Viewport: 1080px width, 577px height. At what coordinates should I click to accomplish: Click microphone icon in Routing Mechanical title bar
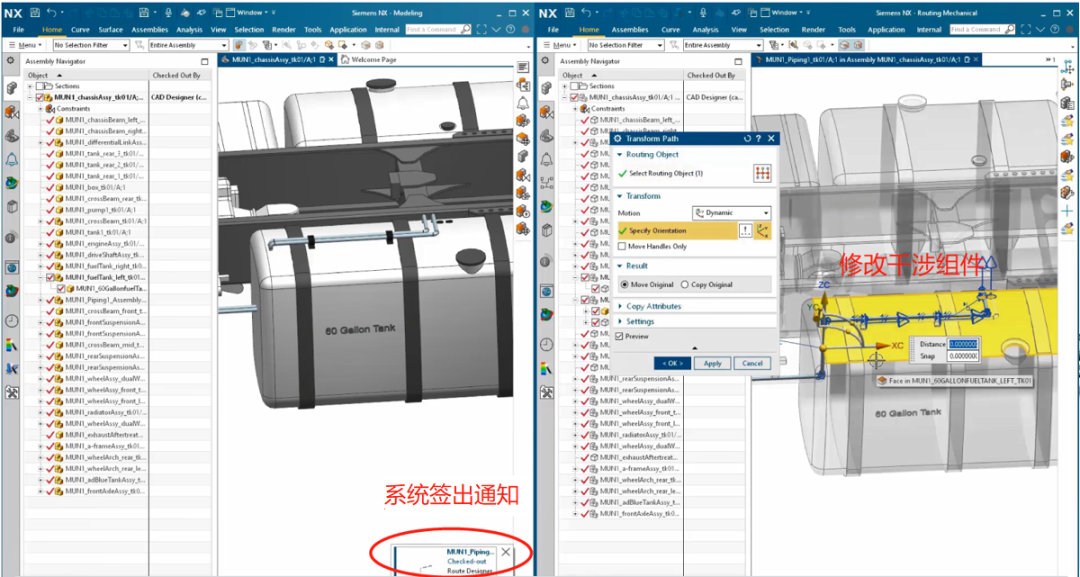pyautogui.click(x=704, y=12)
